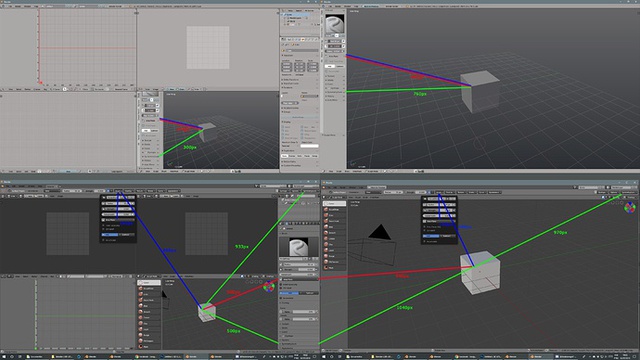Click the navigation gizmo in bottom-left Blender viewport
Screen dimensions: 640x360
(x=269, y=287)
